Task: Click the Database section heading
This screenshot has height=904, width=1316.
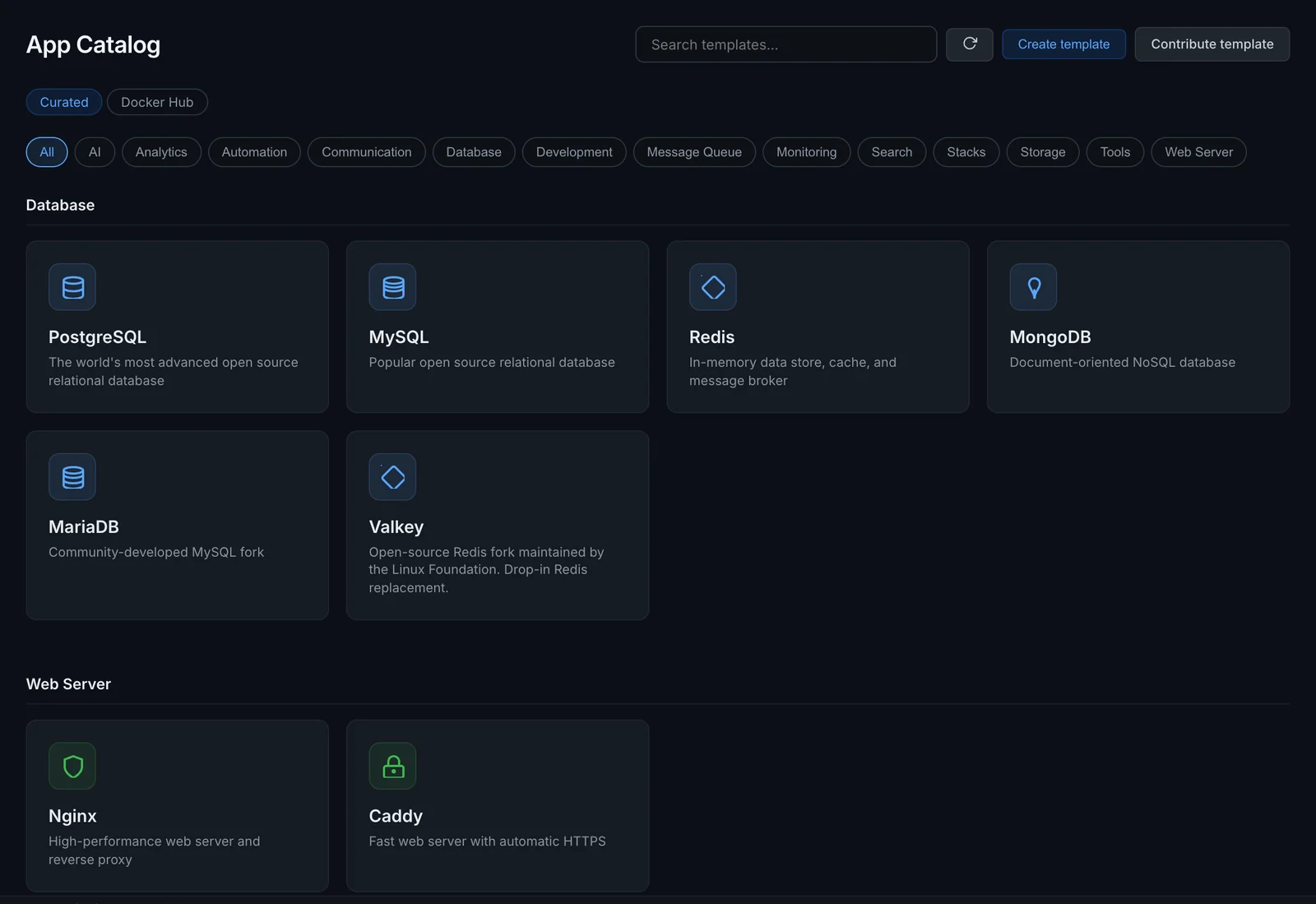Action: tap(60, 206)
